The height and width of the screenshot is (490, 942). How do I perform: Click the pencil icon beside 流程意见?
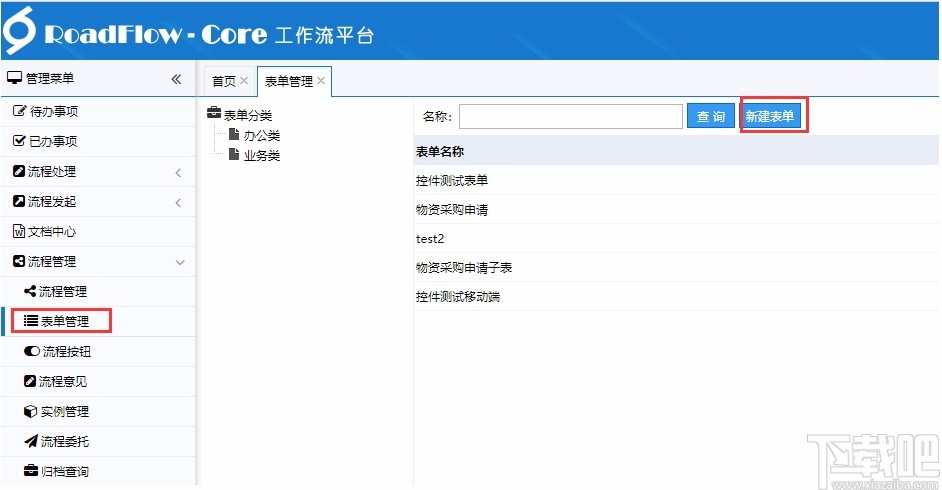[30, 381]
